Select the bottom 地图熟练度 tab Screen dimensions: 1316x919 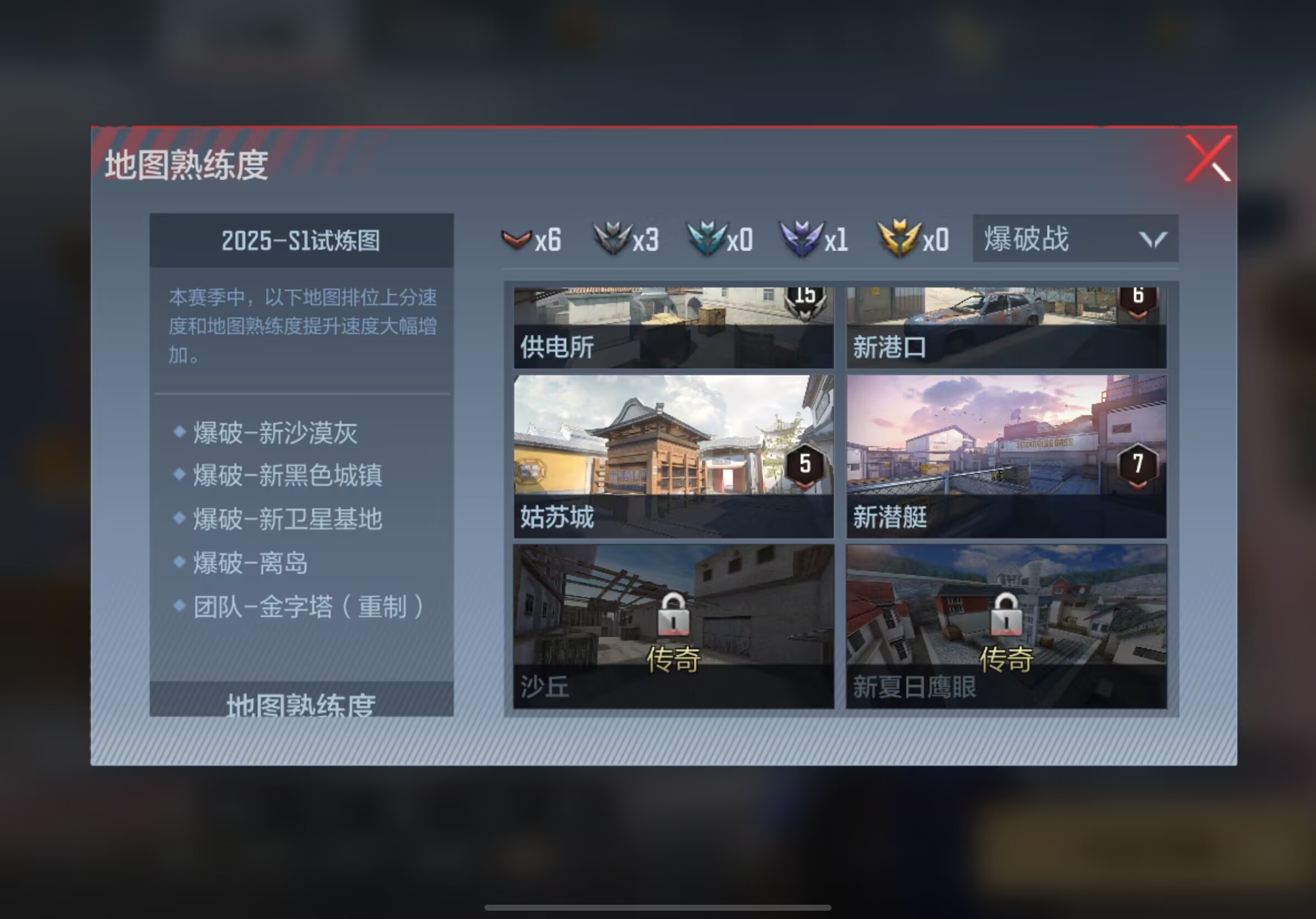click(301, 699)
